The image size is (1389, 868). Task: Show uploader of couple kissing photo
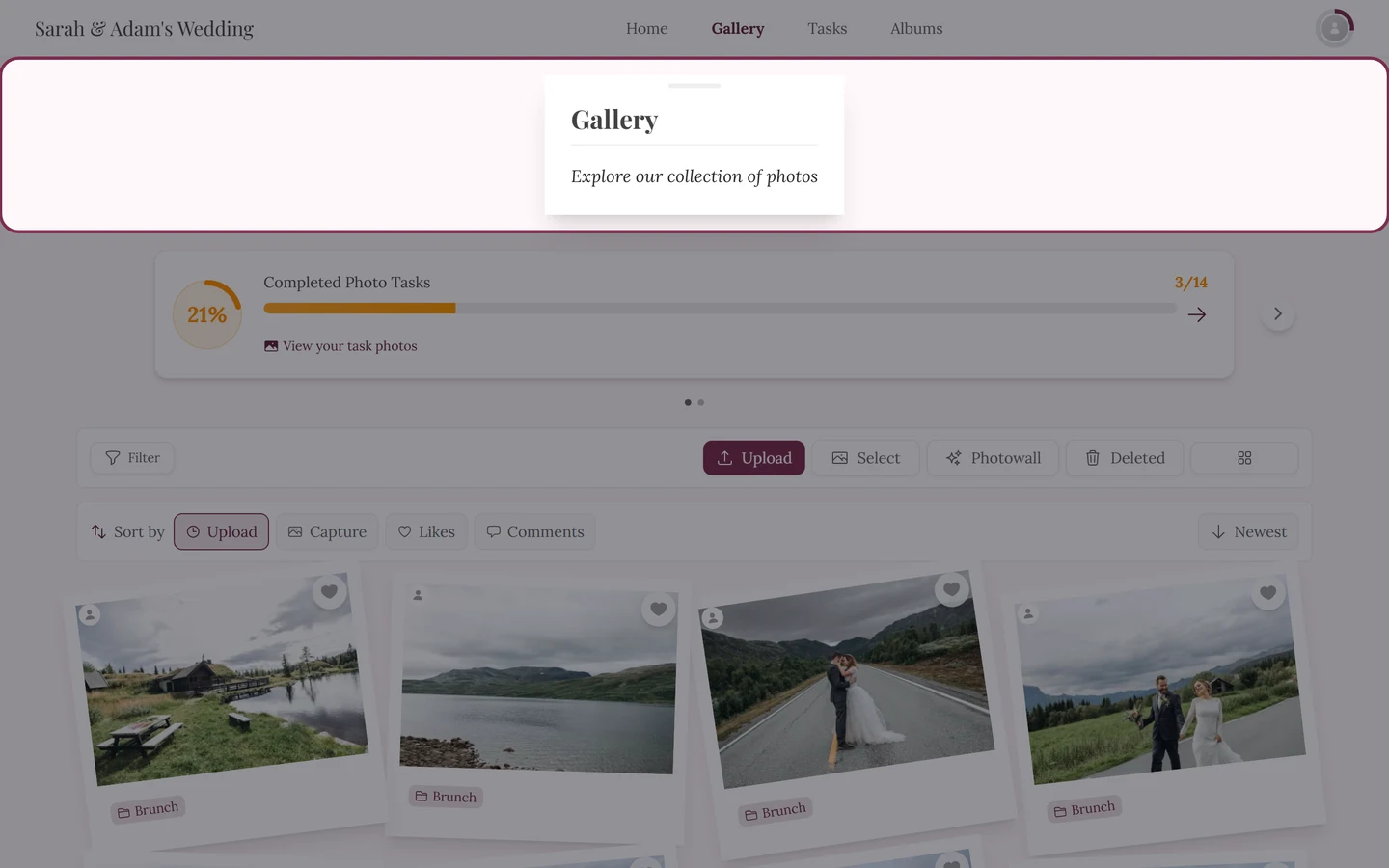coord(713,618)
